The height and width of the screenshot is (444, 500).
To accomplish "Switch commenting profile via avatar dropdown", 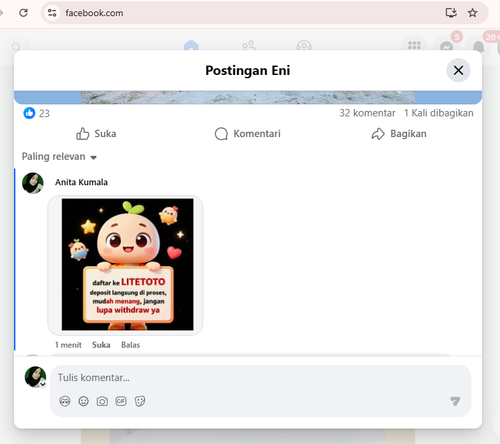I will [35, 377].
